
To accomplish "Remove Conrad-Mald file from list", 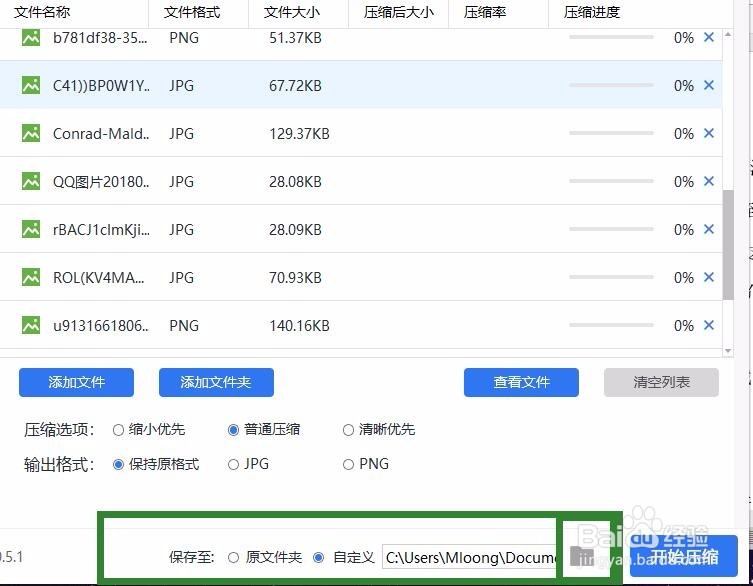I will click(x=709, y=134).
